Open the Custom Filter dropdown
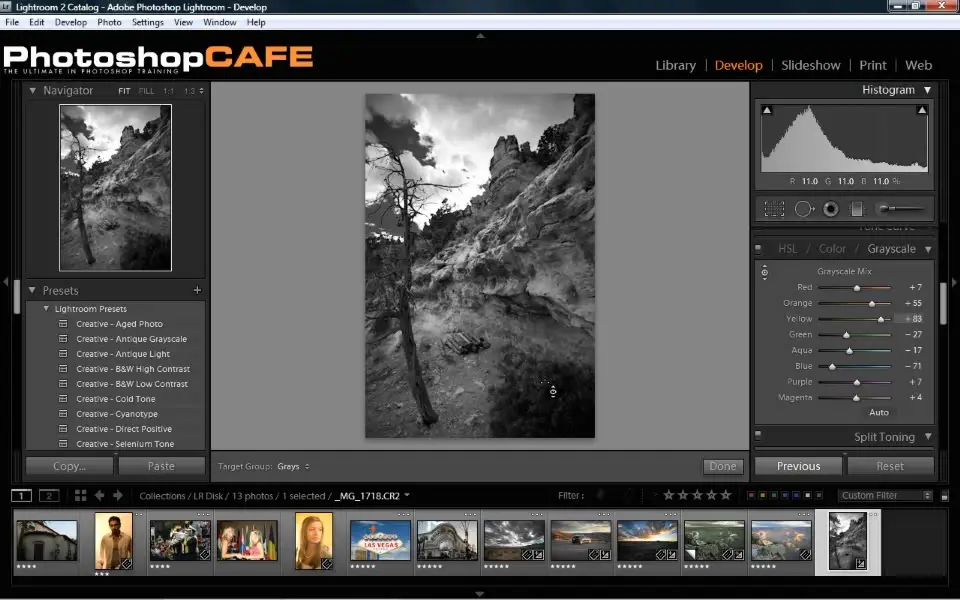This screenshot has height=600, width=960. tap(885, 495)
